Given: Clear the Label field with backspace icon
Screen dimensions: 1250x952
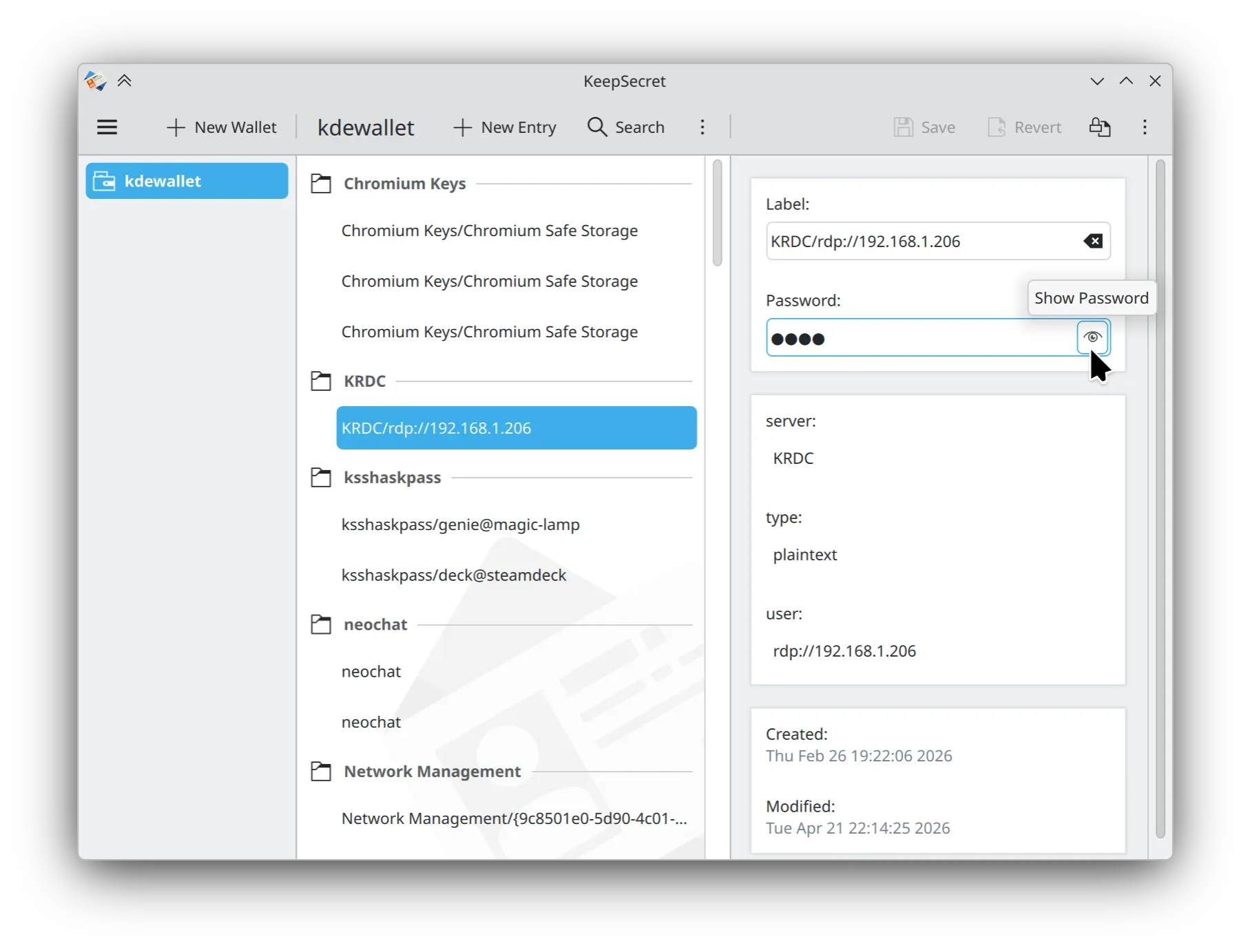Looking at the screenshot, I should click(1093, 241).
